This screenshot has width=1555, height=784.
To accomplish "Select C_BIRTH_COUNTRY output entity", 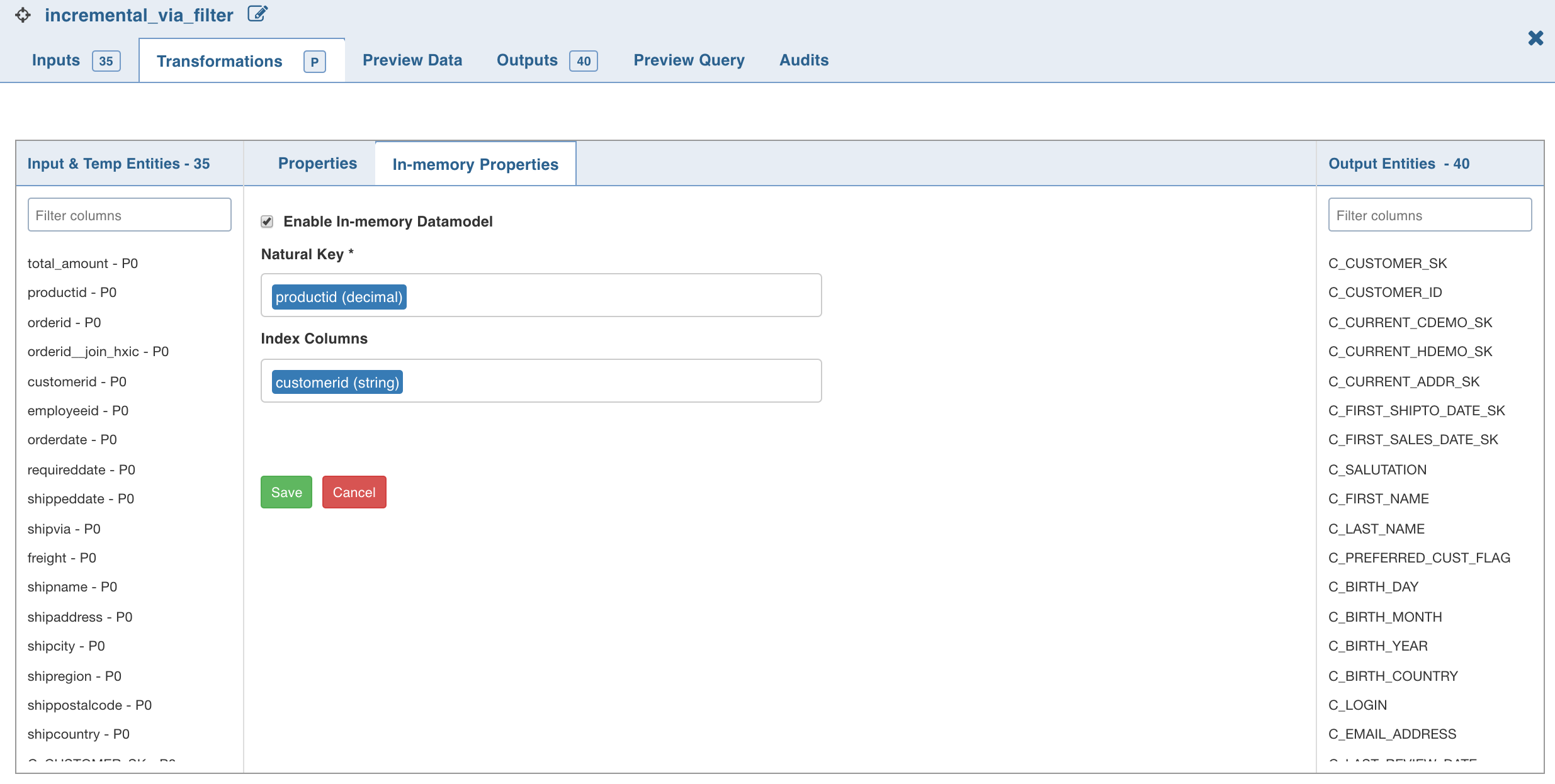I will pyautogui.click(x=1393, y=676).
